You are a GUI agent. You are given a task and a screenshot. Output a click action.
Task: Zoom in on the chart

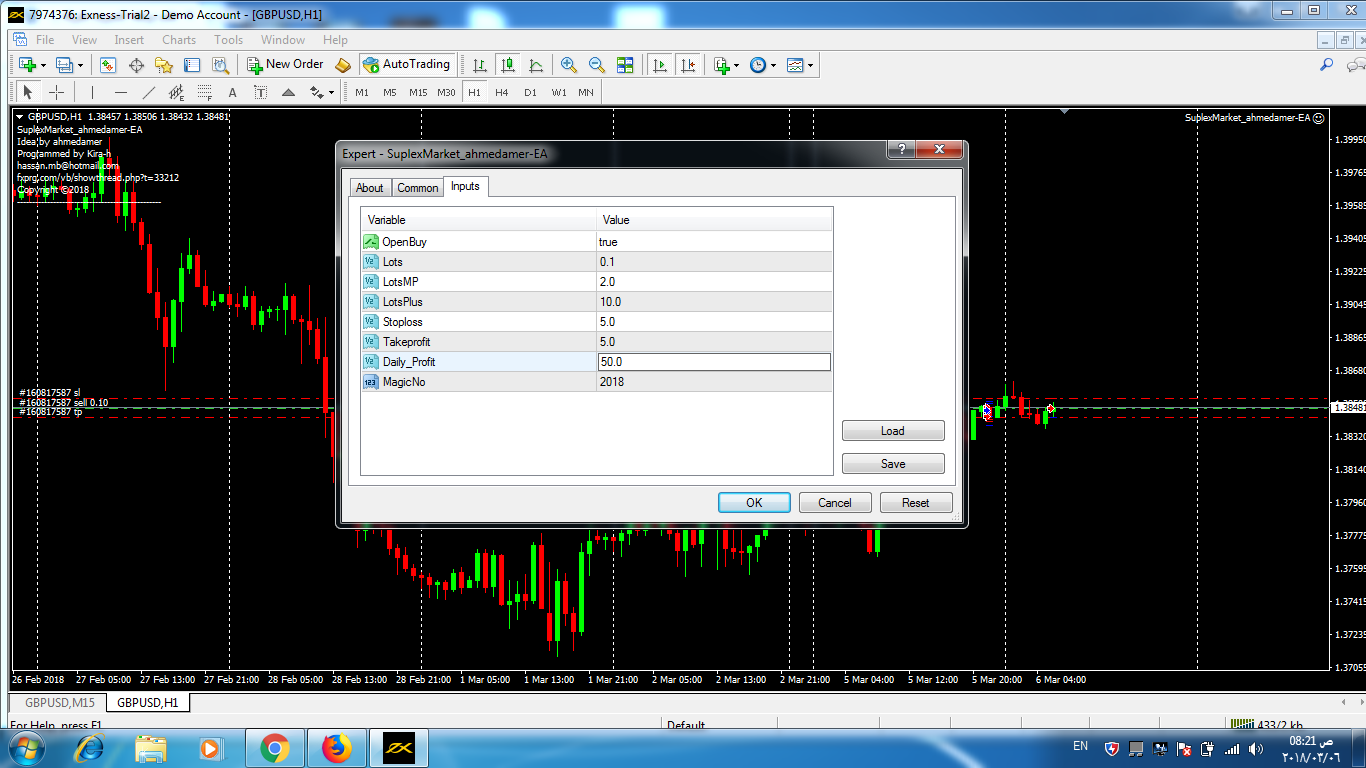569,65
